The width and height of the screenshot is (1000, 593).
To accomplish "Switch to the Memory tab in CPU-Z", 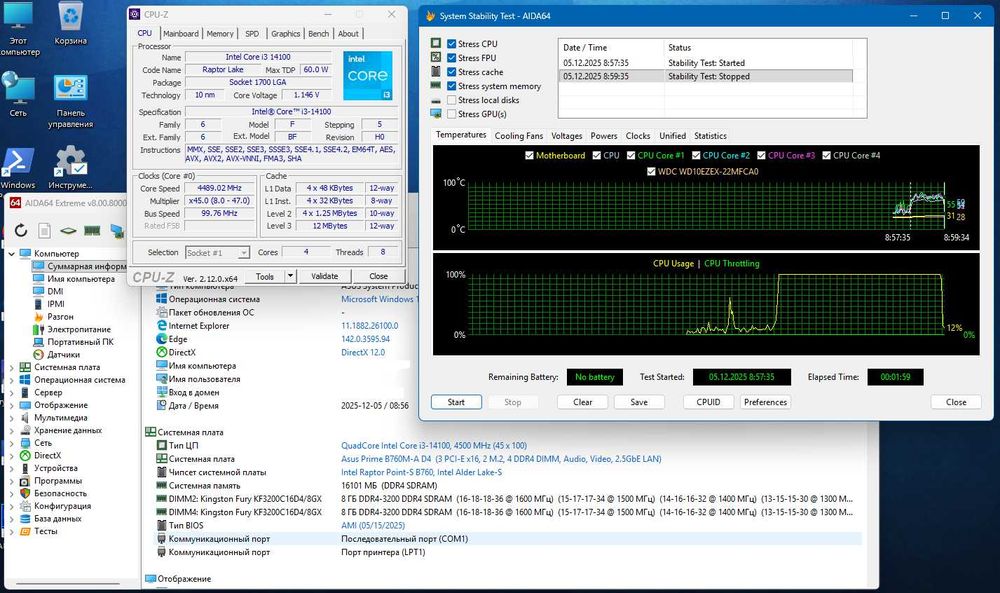I will click(220, 33).
